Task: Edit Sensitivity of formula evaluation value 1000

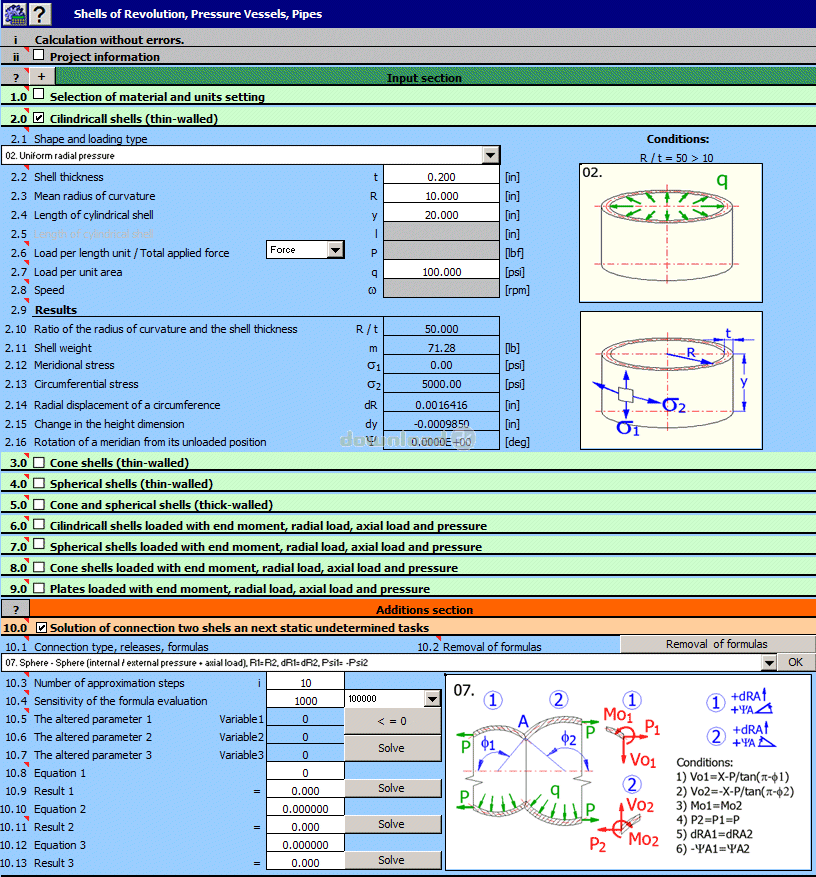Action: pyautogui.click(x=305, y=701)
